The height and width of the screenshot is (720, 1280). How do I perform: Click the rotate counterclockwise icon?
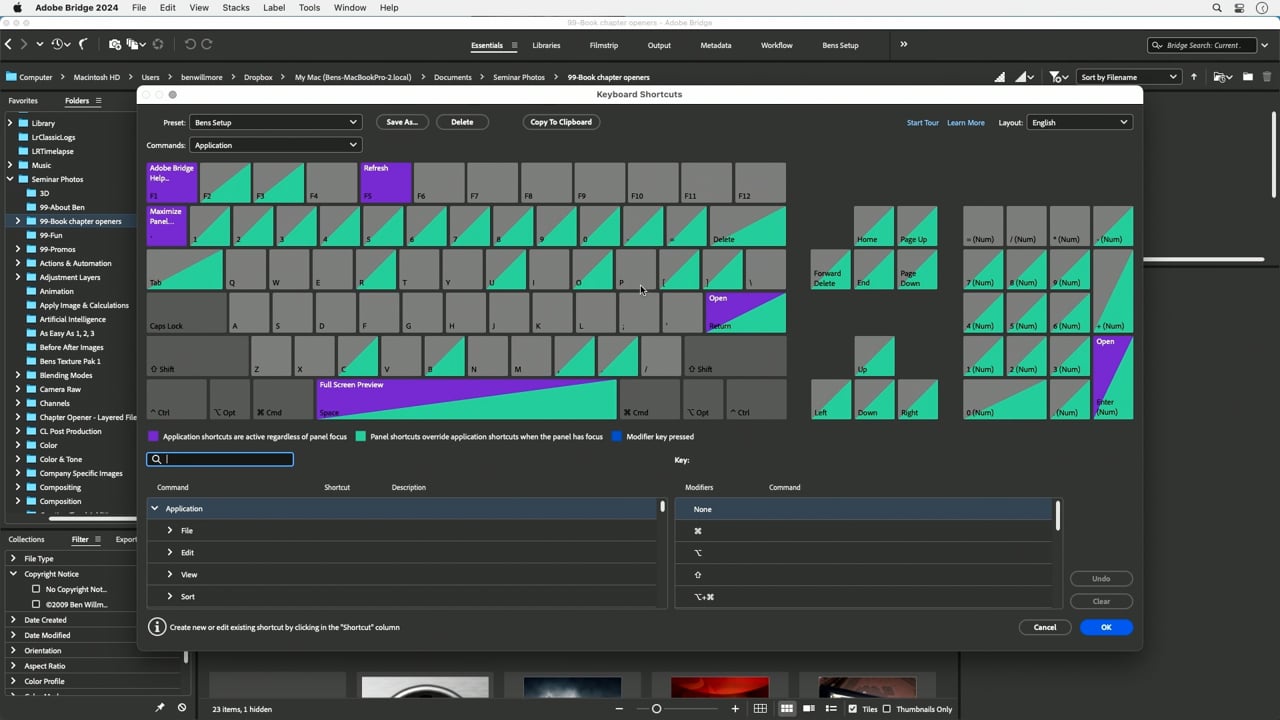(x=190, y=44)
